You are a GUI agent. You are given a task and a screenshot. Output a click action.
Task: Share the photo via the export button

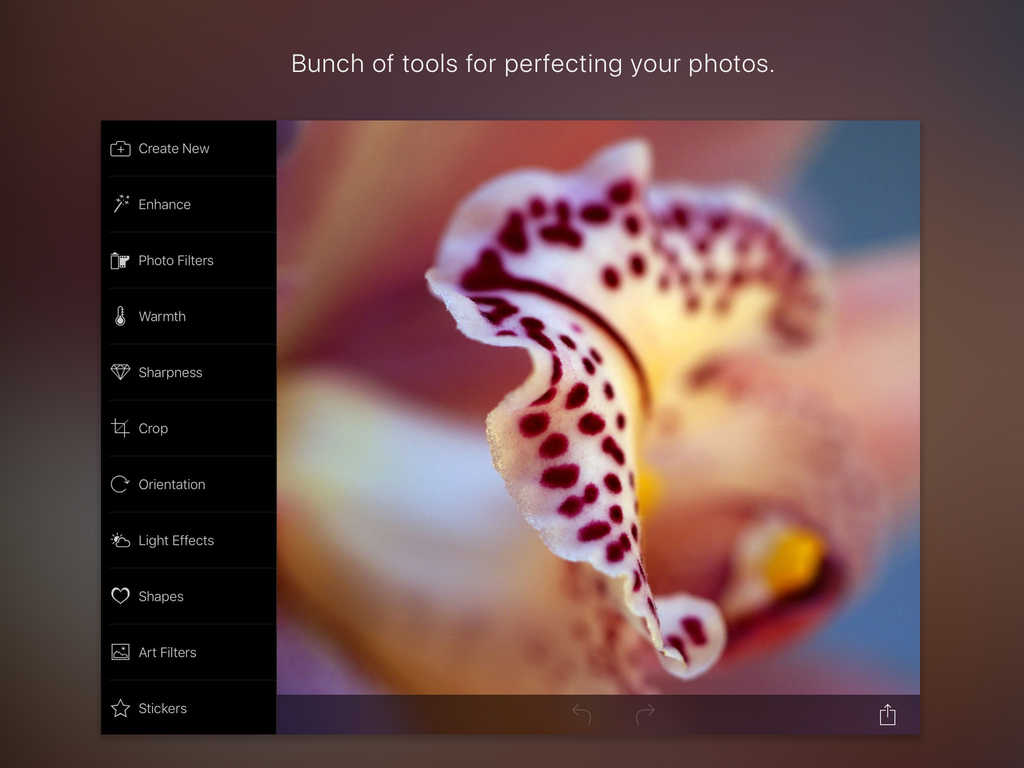point(887,714)
